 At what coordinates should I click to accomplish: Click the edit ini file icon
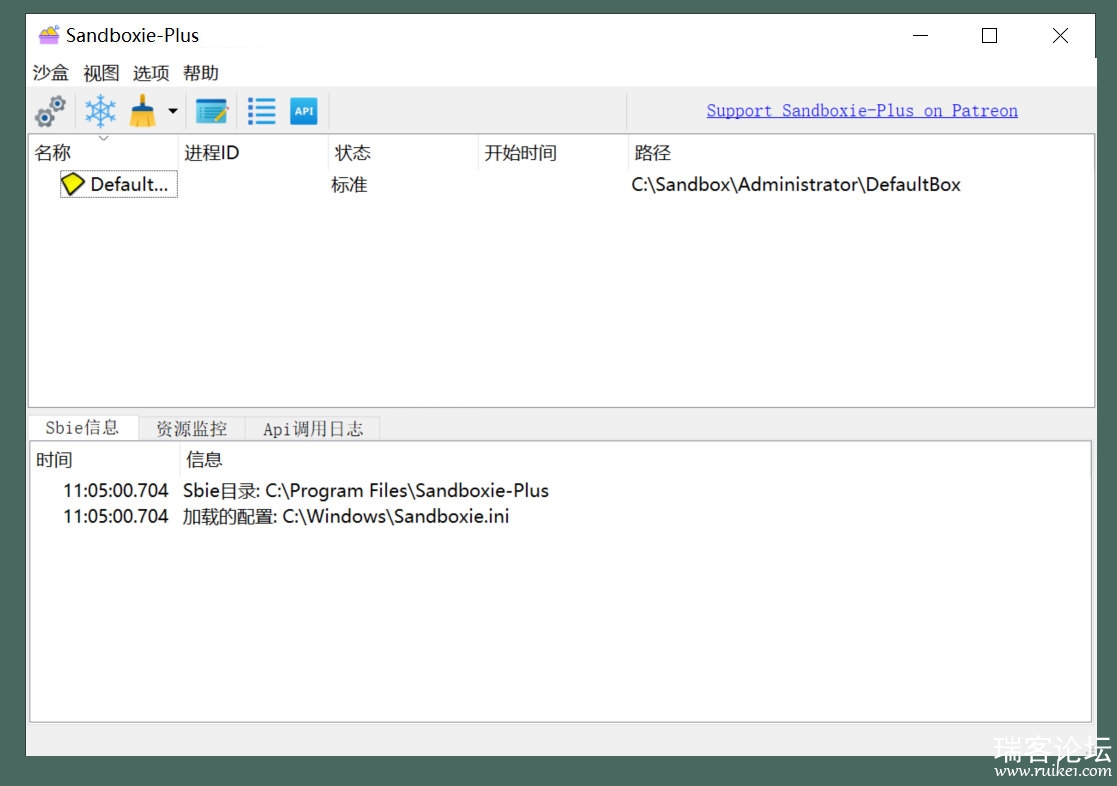click(212, 111)
